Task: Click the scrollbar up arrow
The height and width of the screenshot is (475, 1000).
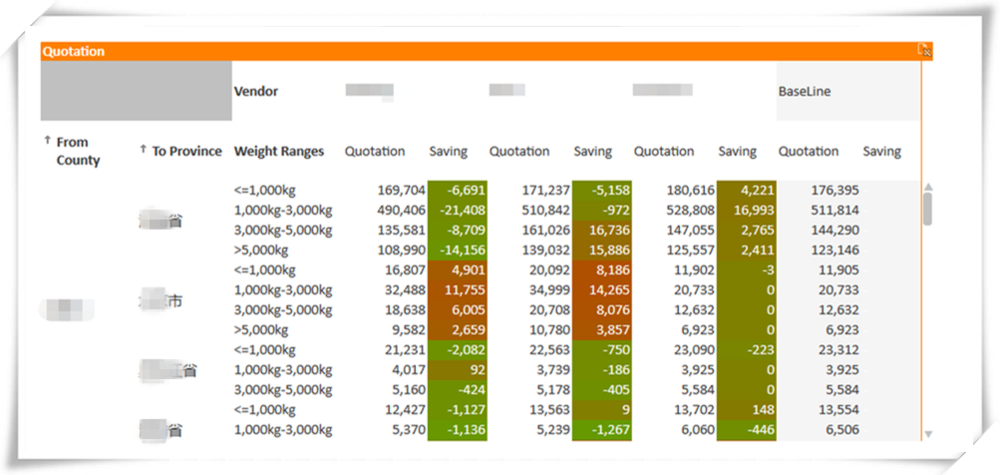Action: tap(927, 187)
